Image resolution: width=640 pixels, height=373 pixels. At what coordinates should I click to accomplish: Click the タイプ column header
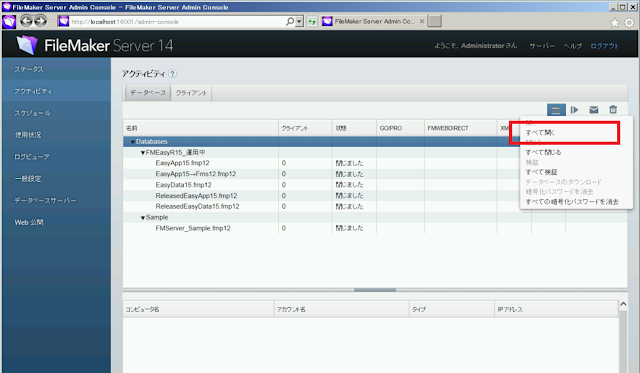tap(452, 309)
